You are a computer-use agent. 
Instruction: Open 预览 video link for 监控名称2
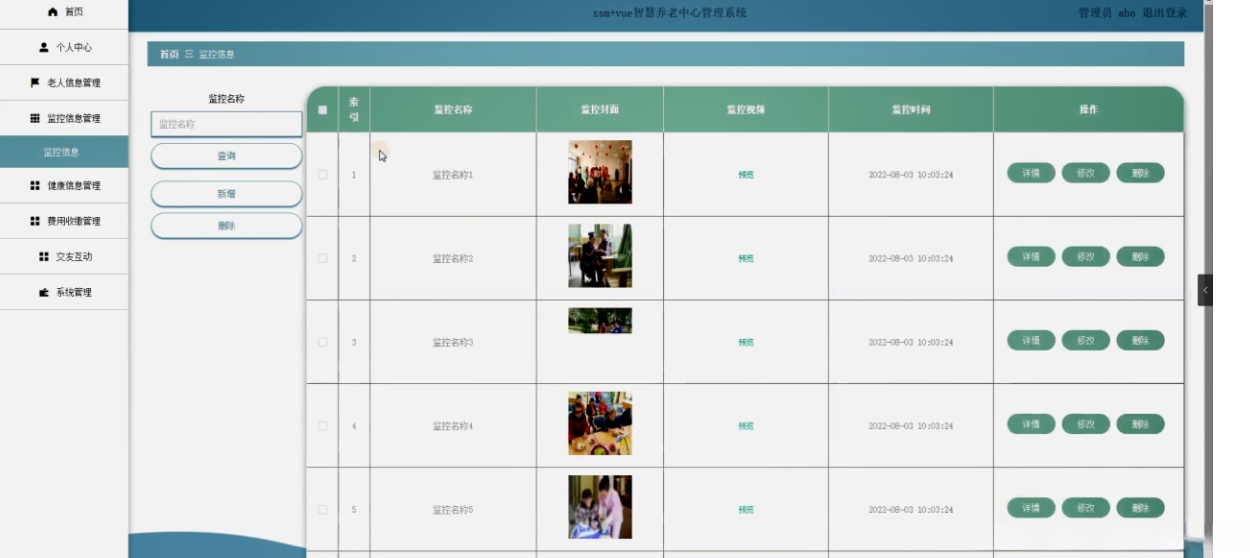click(x=746, y=258)
